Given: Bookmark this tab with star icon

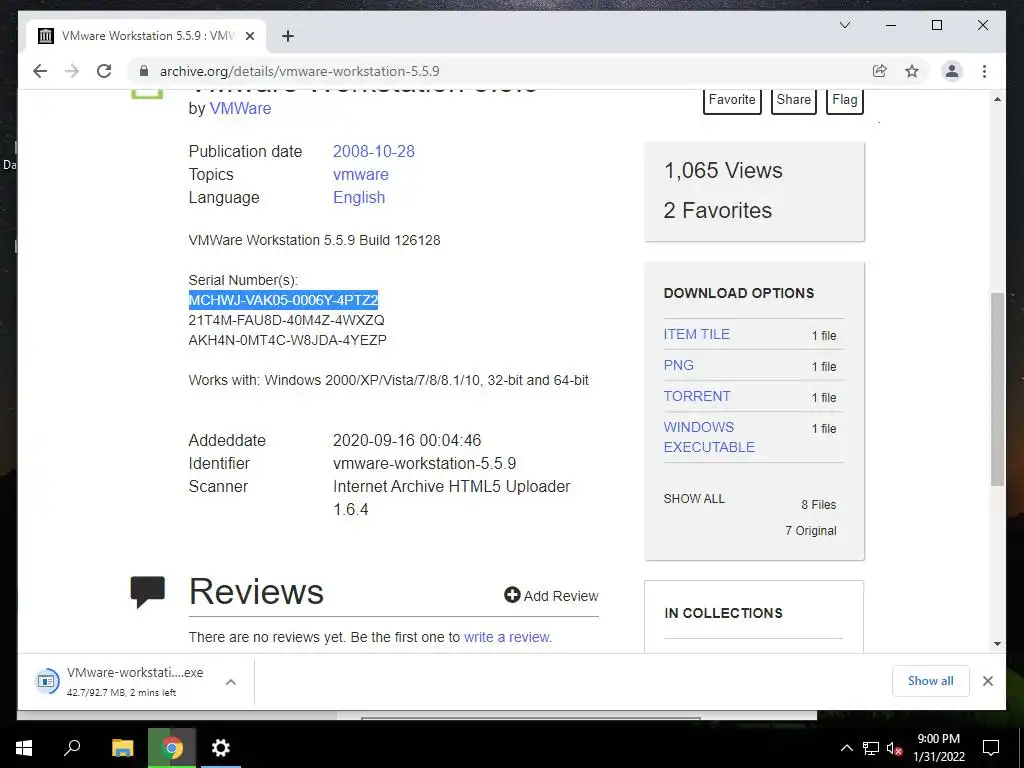Looking at the screenshot, I should coord(912,71).
